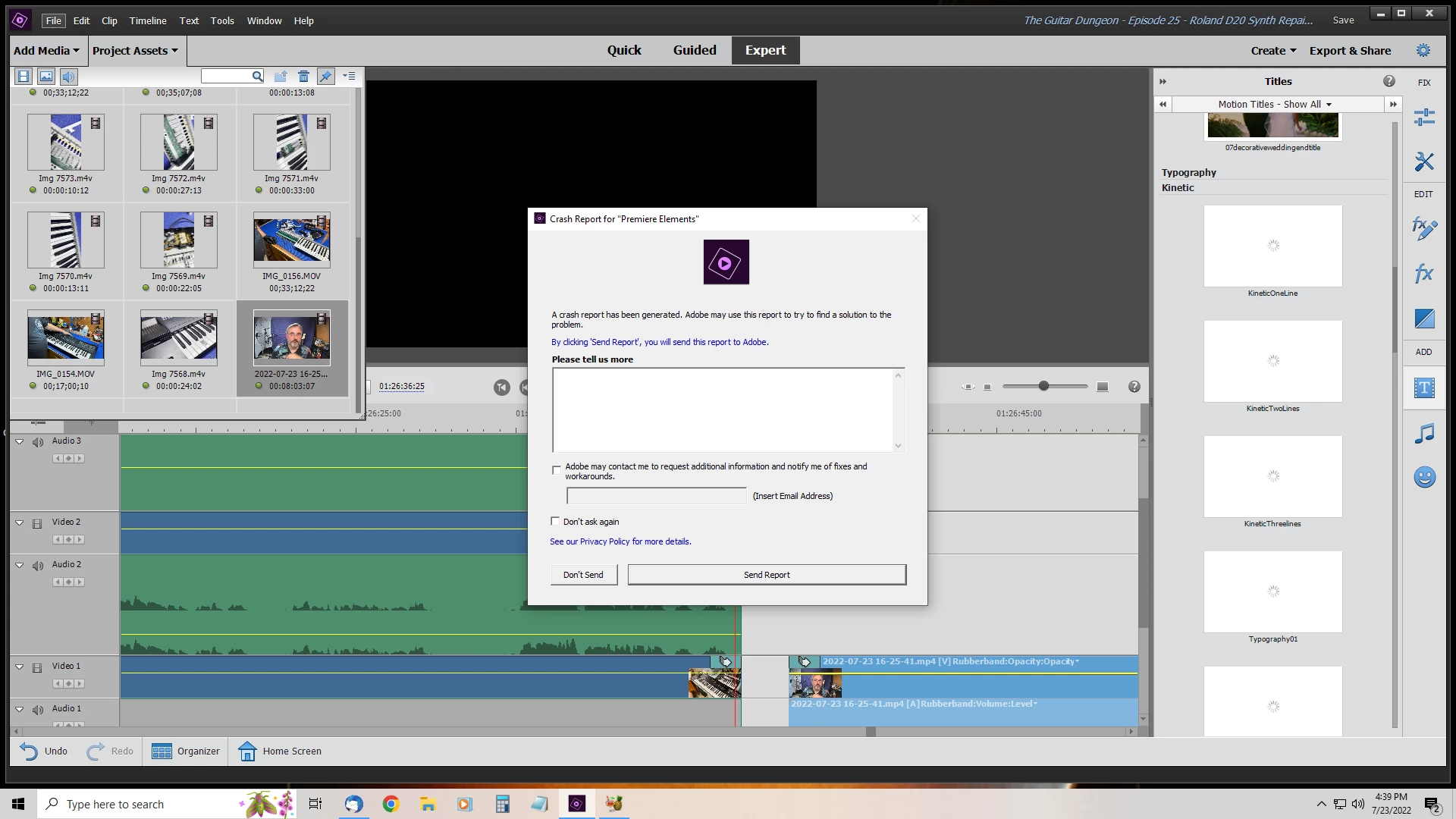Switch to the Guided tab
The image size is (1456, 819).
694,50
